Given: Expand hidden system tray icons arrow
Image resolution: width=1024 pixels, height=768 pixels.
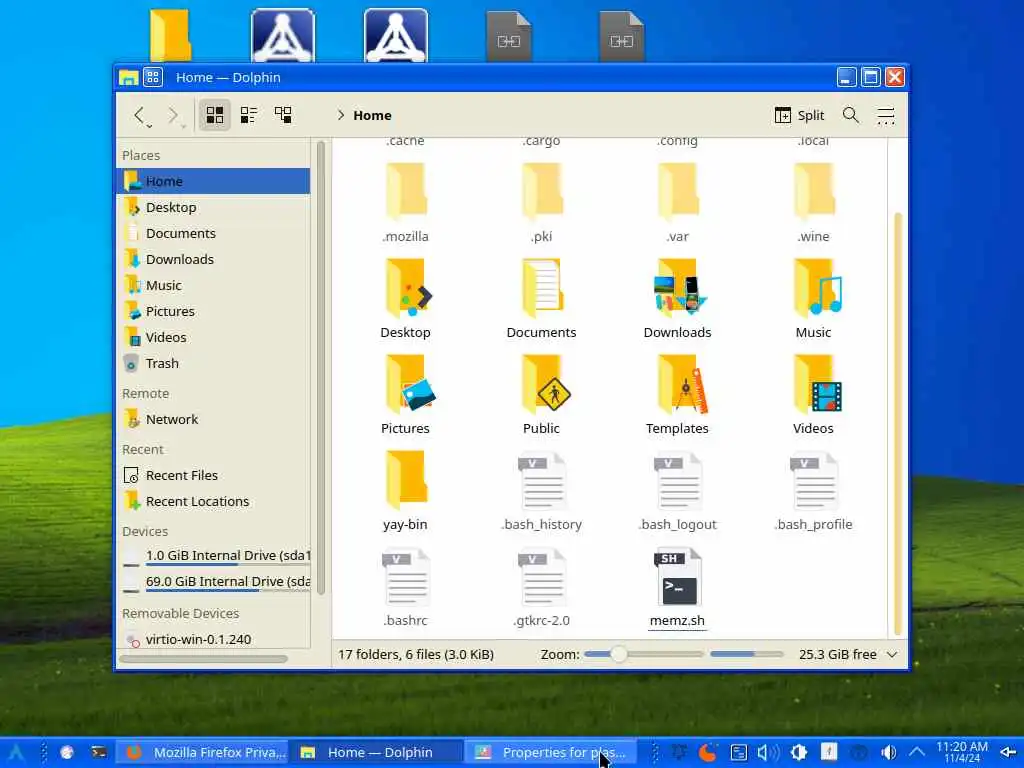Looking at the screenshot, I should pyautogui.click(x=917, y=752).
